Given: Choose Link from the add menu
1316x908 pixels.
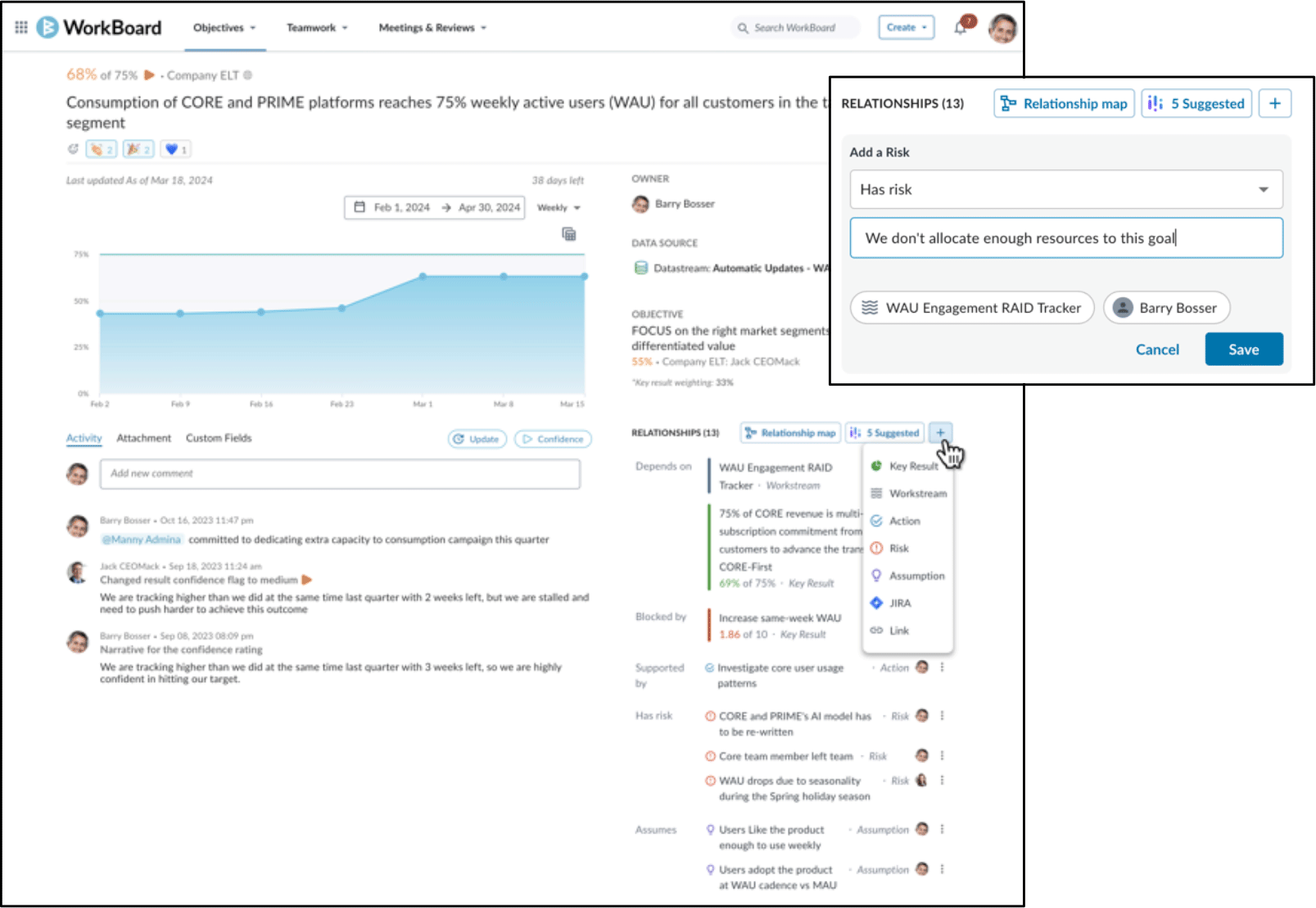Looking at the screenshot, I should pos(890,630).
